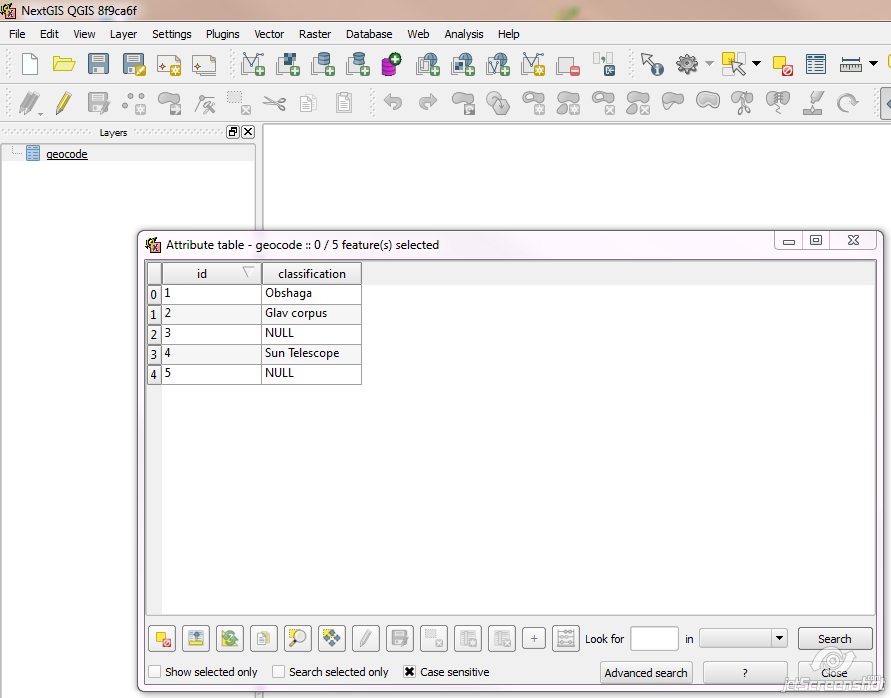Click the Save Project As icon
The image size is (891, 698).
[134, 64]
